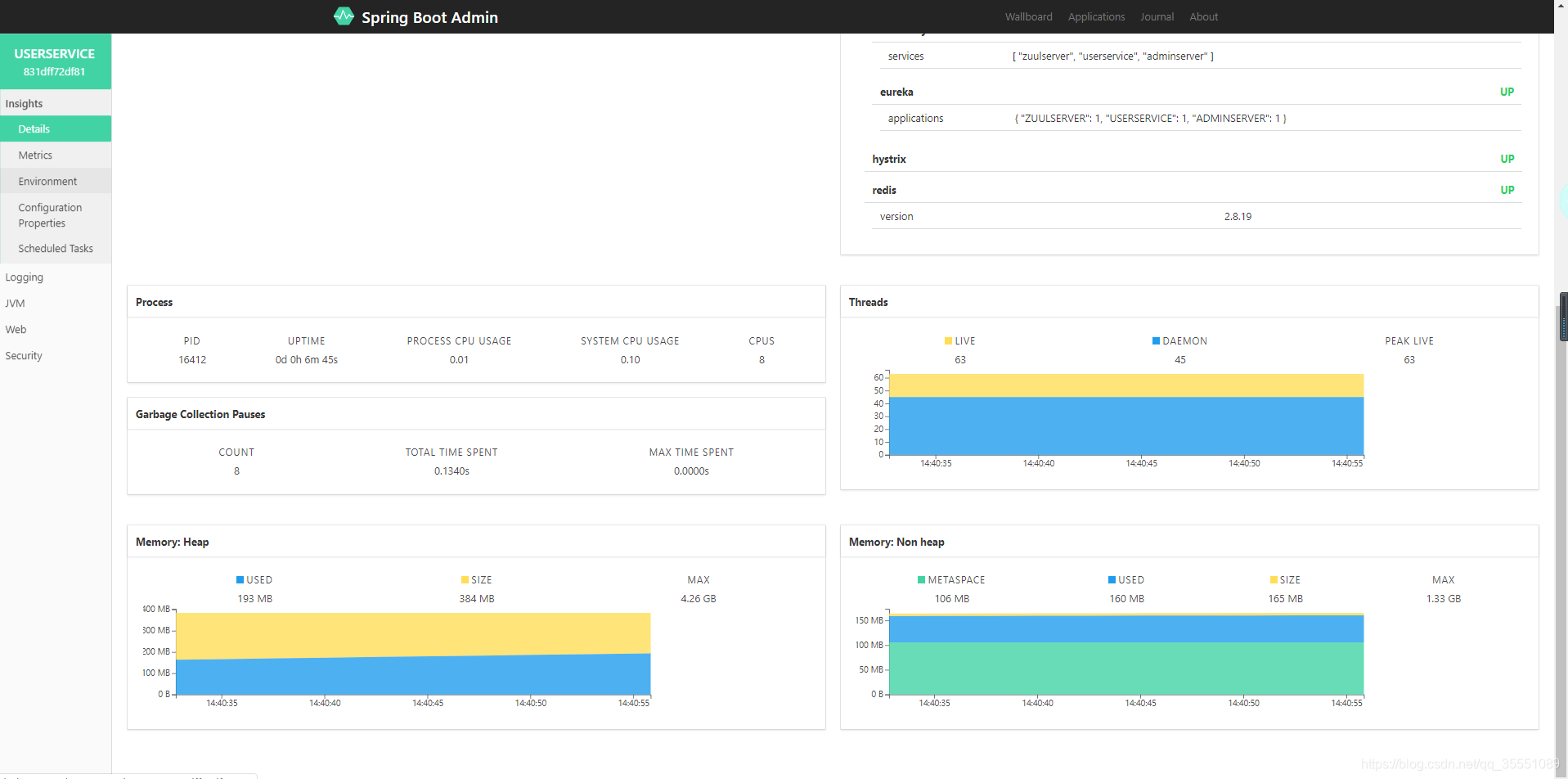Open the Wallboard navigation link

(1028, 17)
